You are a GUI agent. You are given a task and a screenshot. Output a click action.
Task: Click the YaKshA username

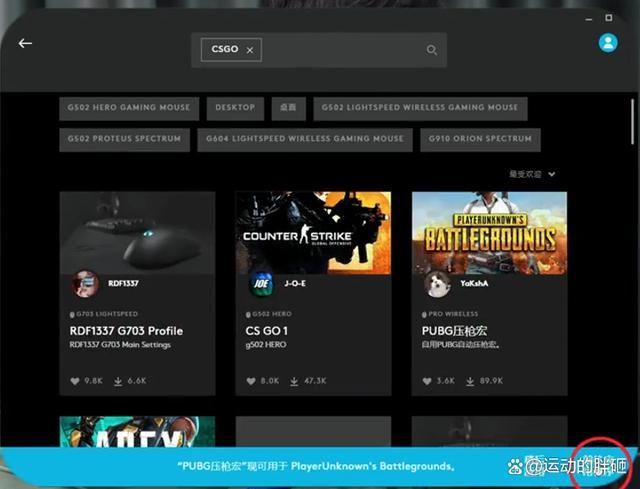point(474,283)
